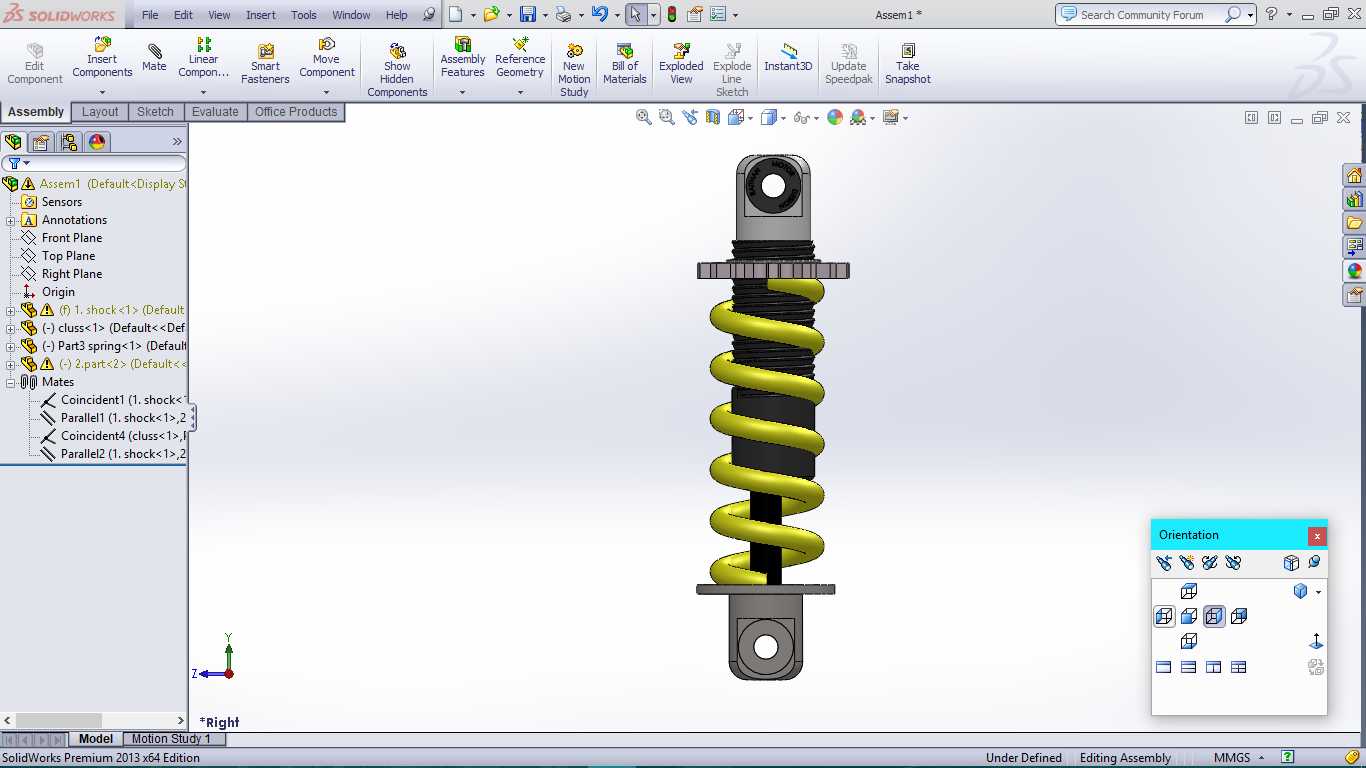Open the Tools menu

[x=304, y=15]
